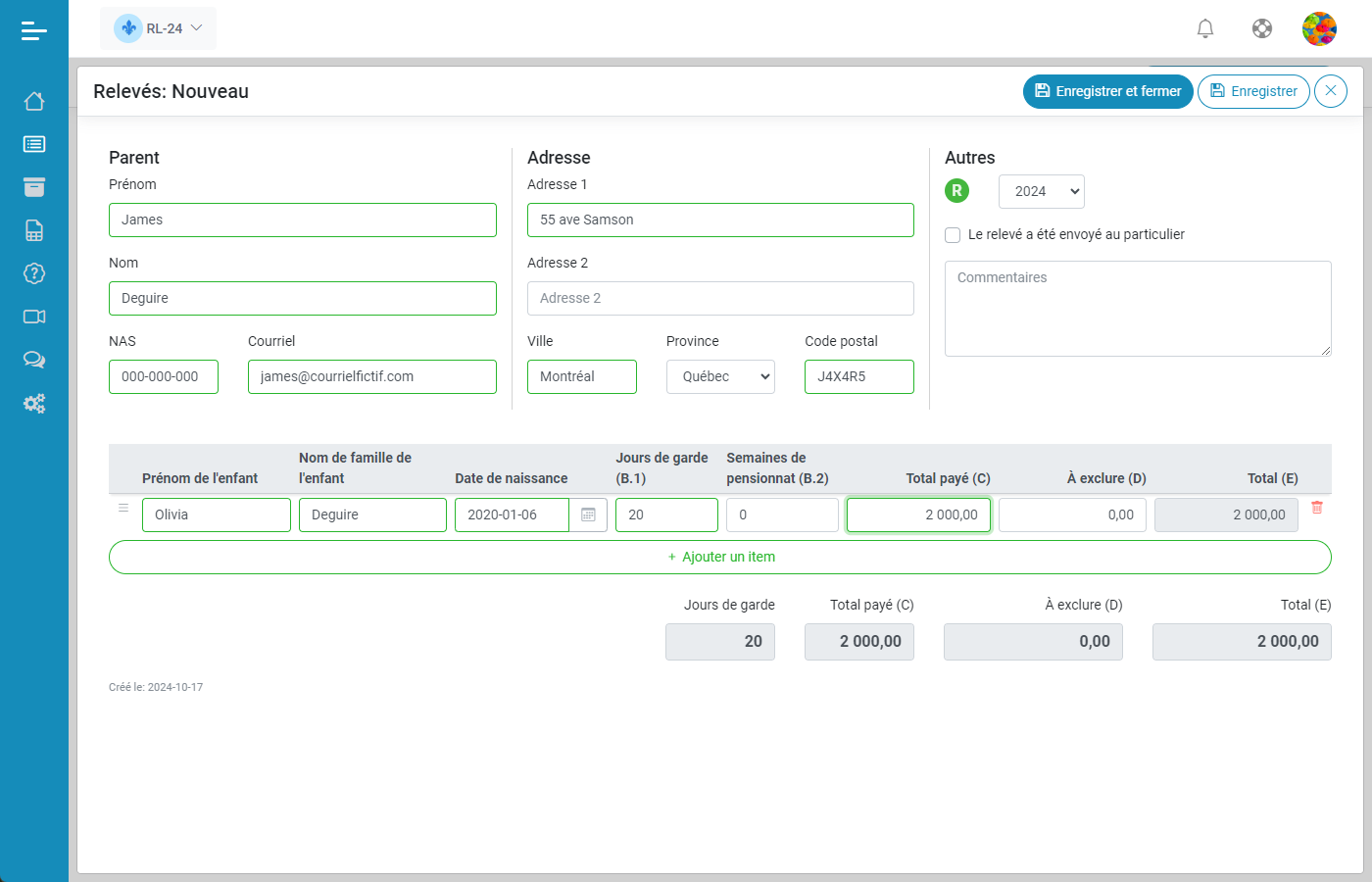Expand the 2024 year dropdown

pos(1041,192)
